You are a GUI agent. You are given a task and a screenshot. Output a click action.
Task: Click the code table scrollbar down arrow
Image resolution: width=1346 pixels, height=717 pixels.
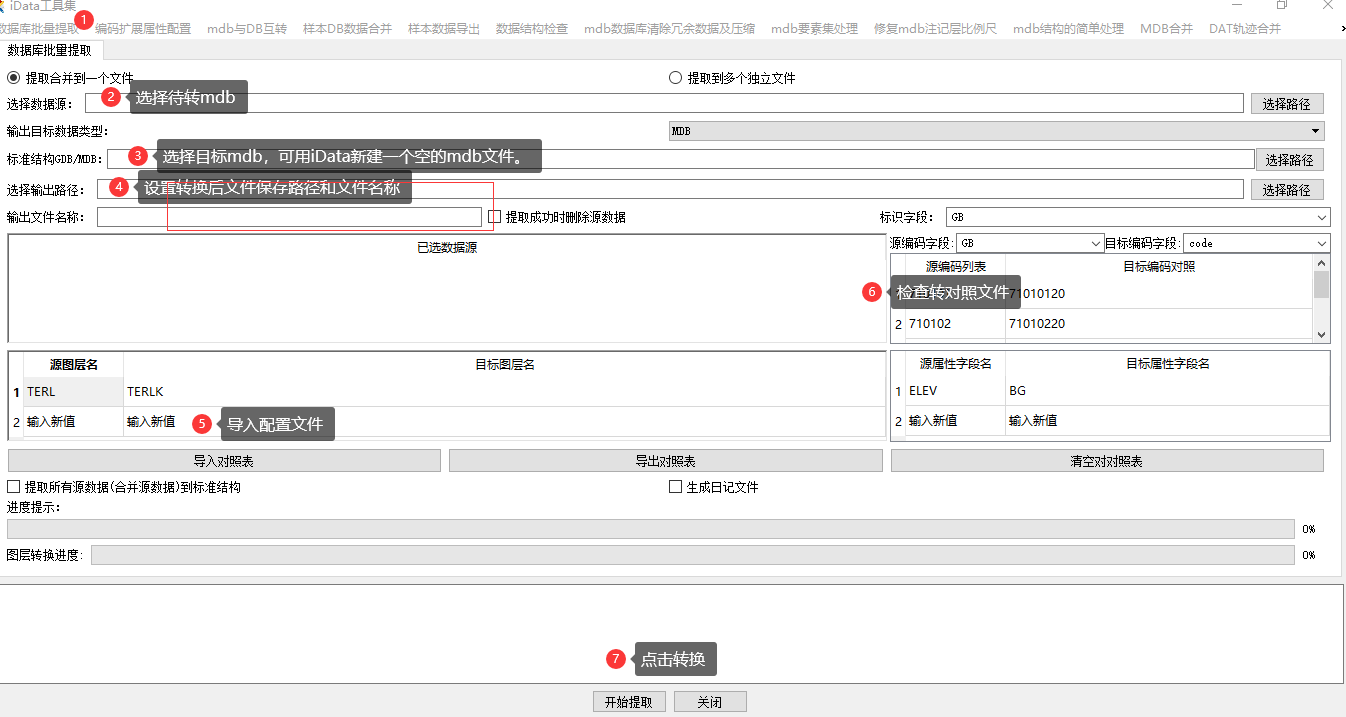(x=1321, y=335)
